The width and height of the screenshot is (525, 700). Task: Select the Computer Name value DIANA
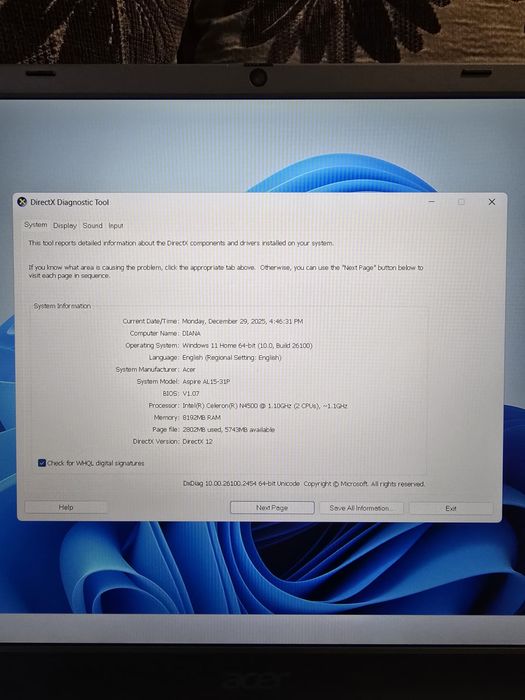(x=191, y=333)
